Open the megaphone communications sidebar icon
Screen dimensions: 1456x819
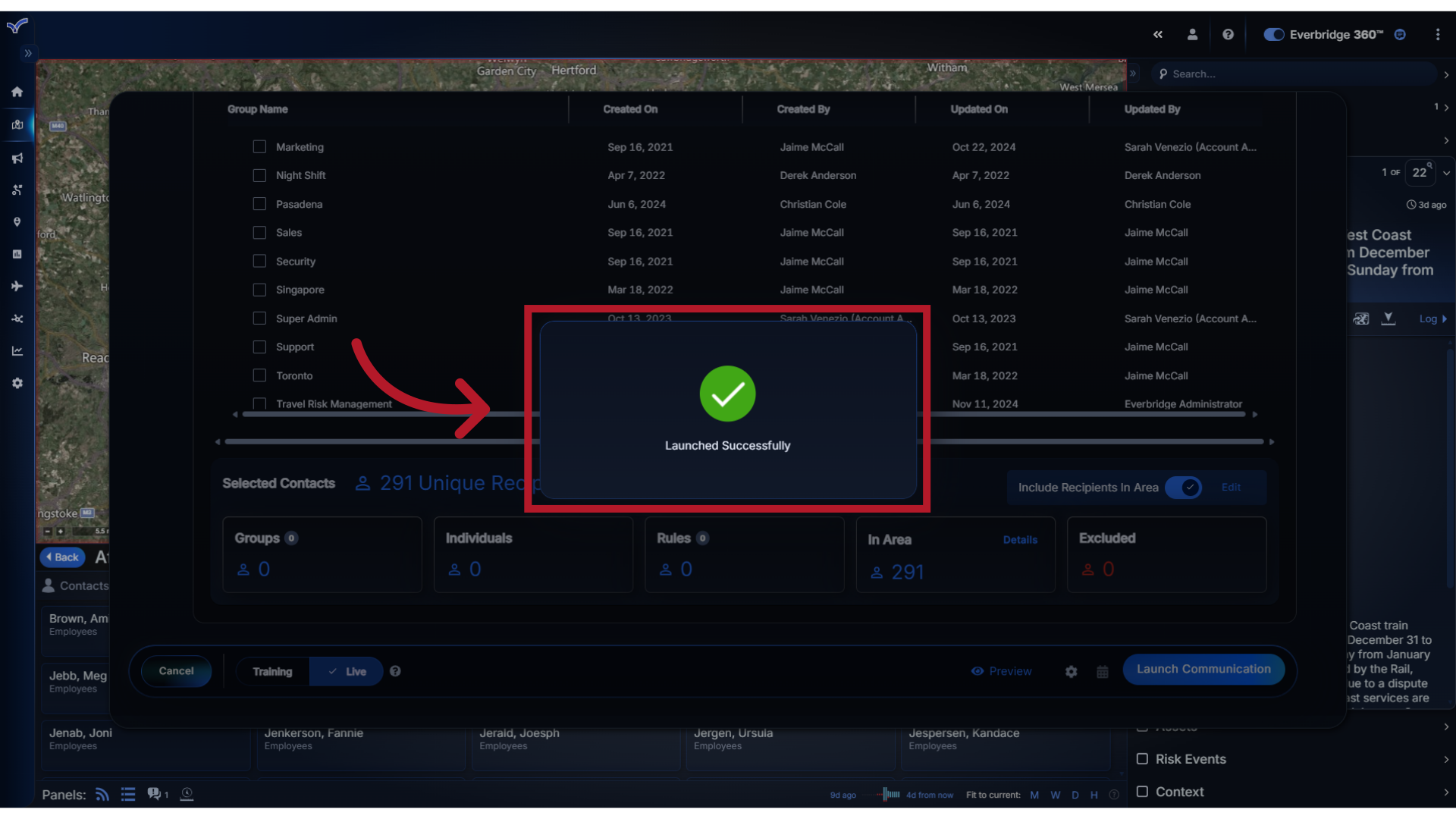point(17,158)
